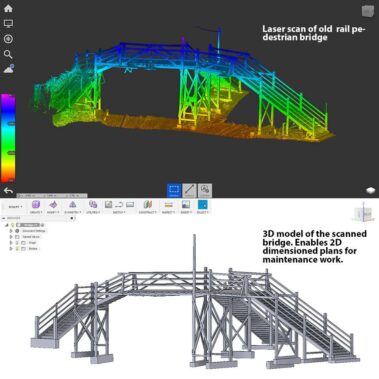This screenshot has width=379, height=379.
Task: Select the compass navigation icon
Action: pyautogui.click(x=8, y=39)
